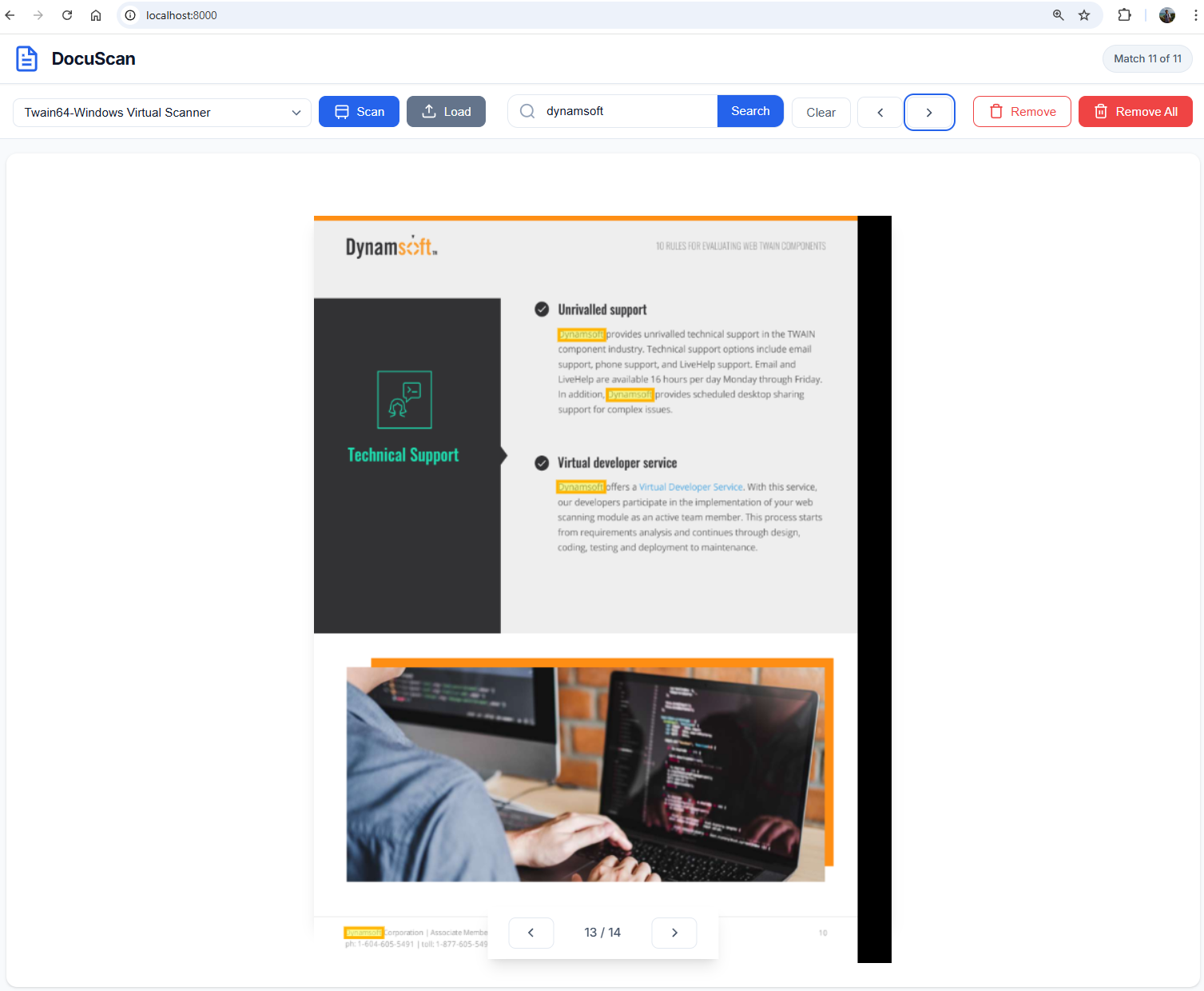Image resolution: width=1204 pixels, height=991 pixels.
Task: Click the zoom icon in the address bar
Action: [x=1058, y=15]
